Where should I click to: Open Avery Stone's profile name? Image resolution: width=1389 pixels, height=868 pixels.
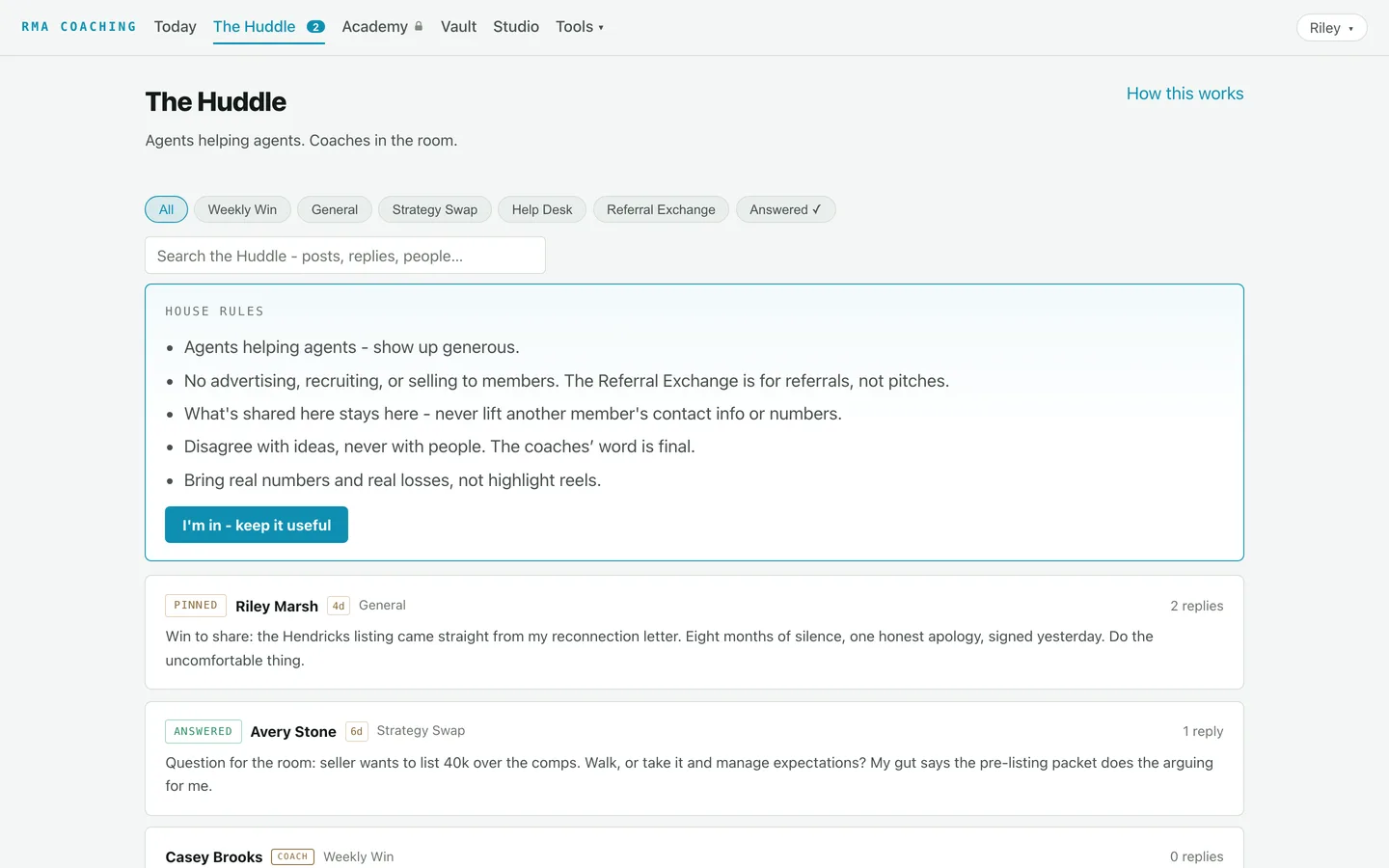293,732
